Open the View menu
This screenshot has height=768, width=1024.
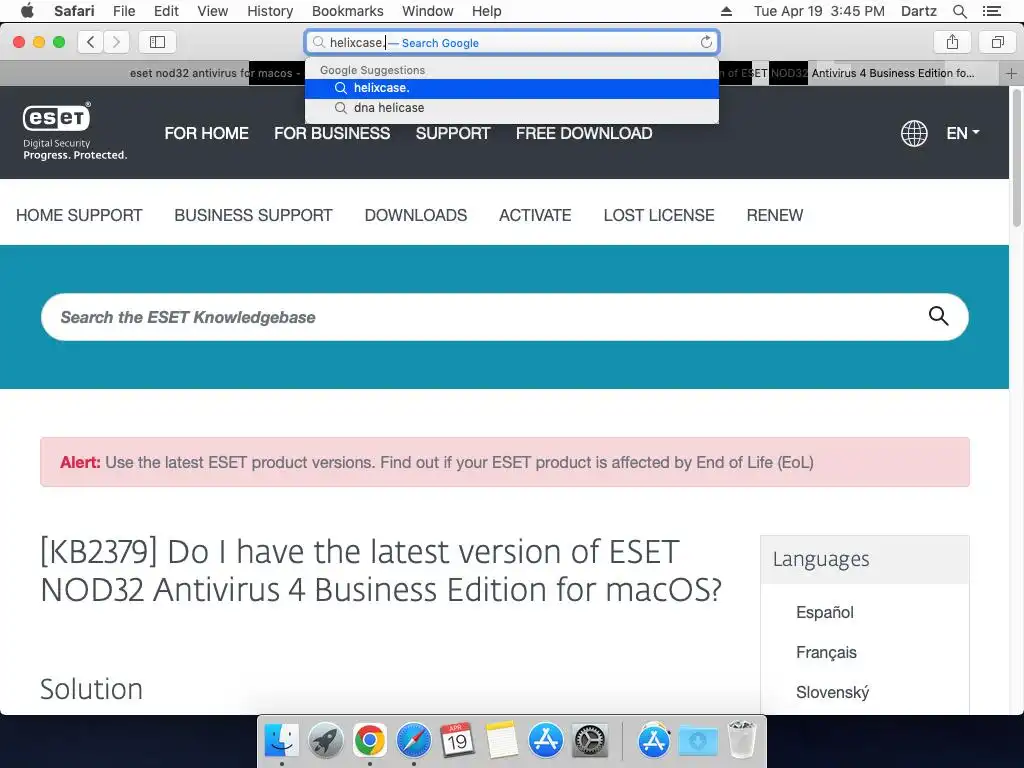coord(212,11)
